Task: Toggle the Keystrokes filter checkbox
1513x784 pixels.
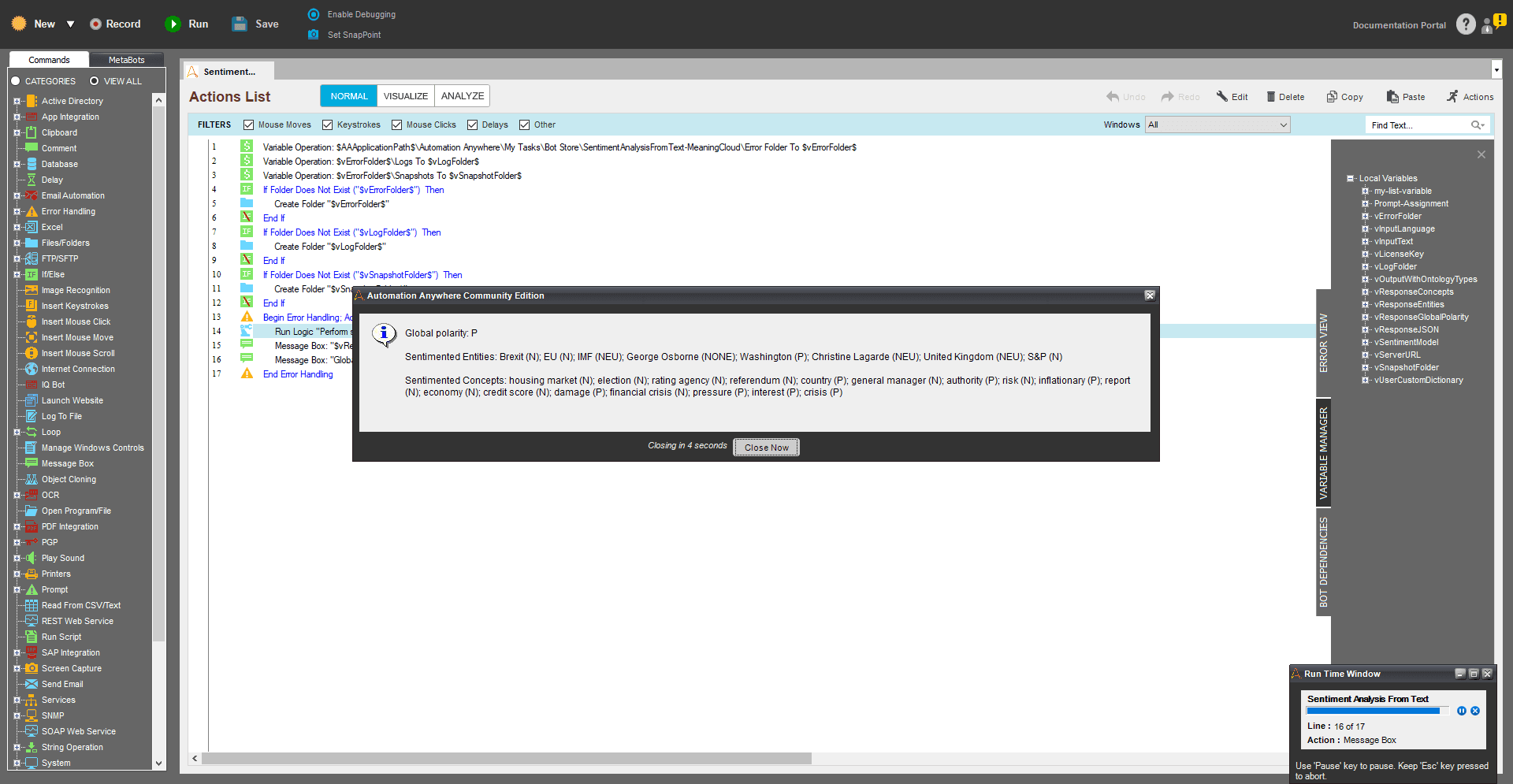Action: pyautogui.click(x=327, y=124)
